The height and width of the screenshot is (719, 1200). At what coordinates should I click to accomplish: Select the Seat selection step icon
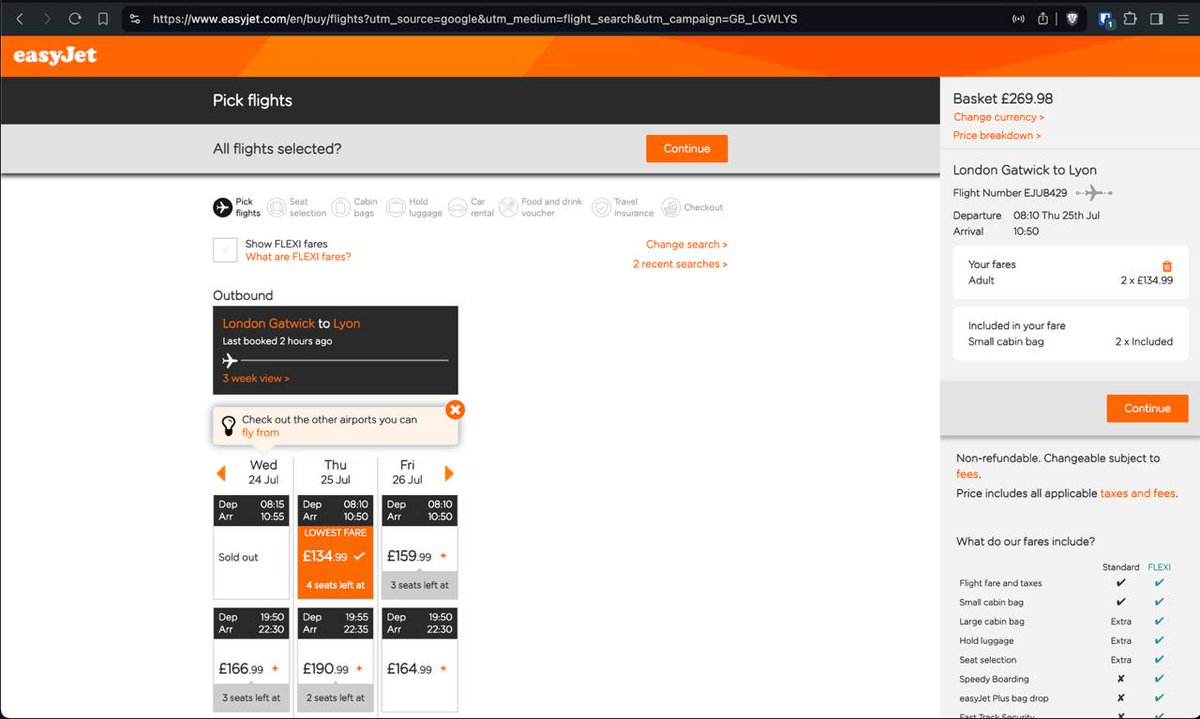coord(276,207)
